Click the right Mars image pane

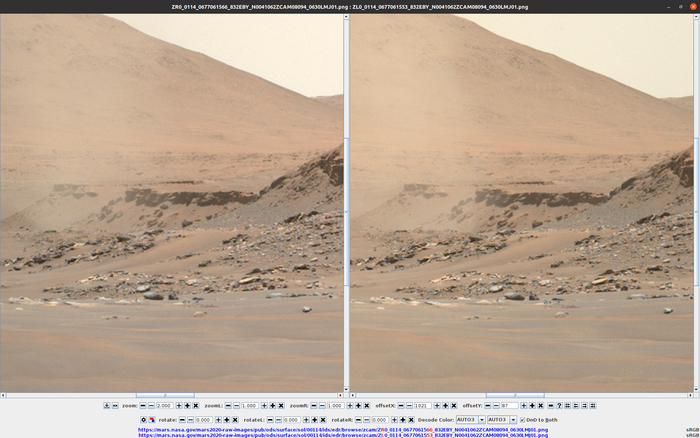click(x=521, y=203)
